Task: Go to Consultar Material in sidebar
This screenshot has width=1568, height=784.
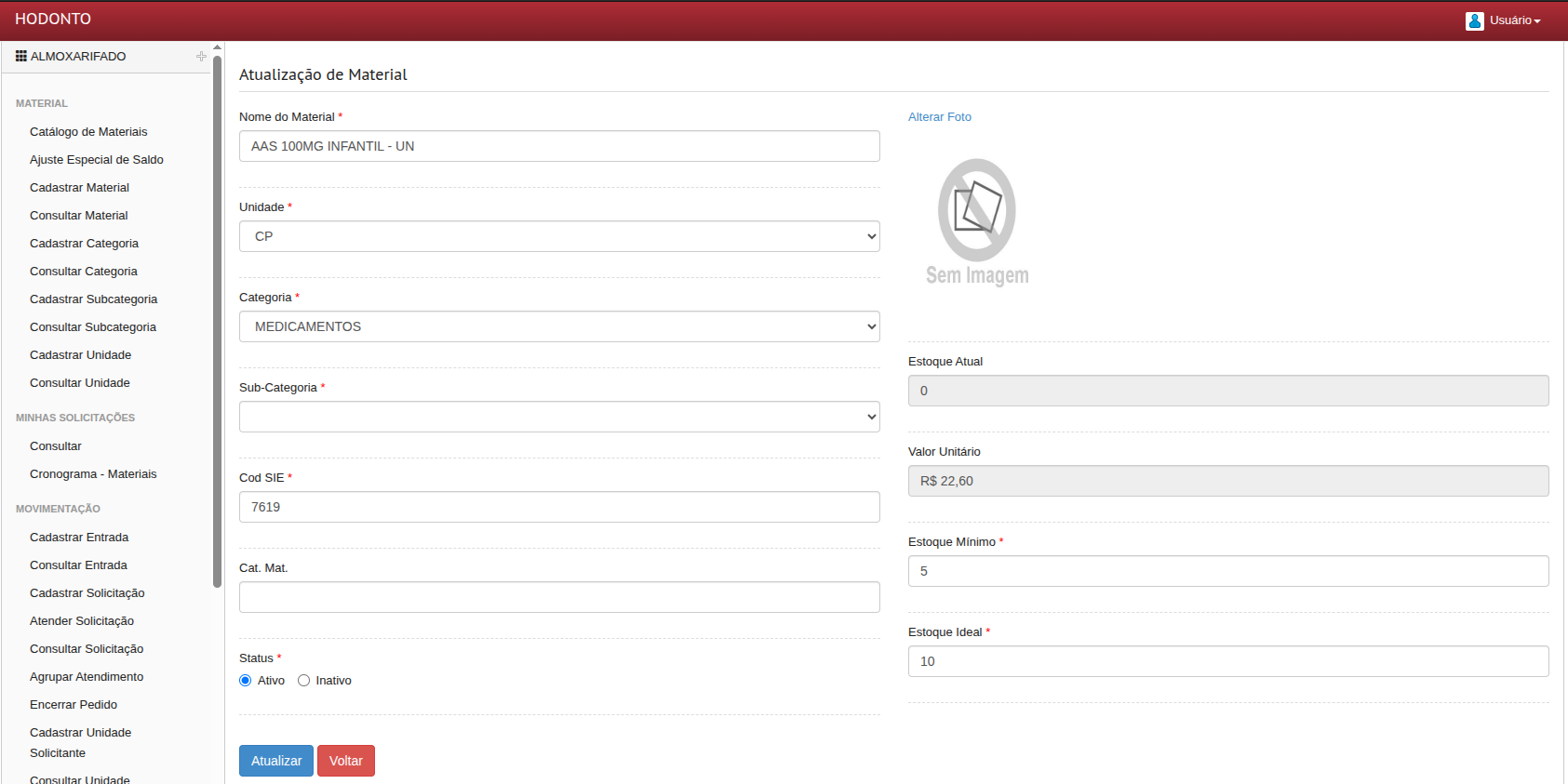Action: (x=79, y=216)
